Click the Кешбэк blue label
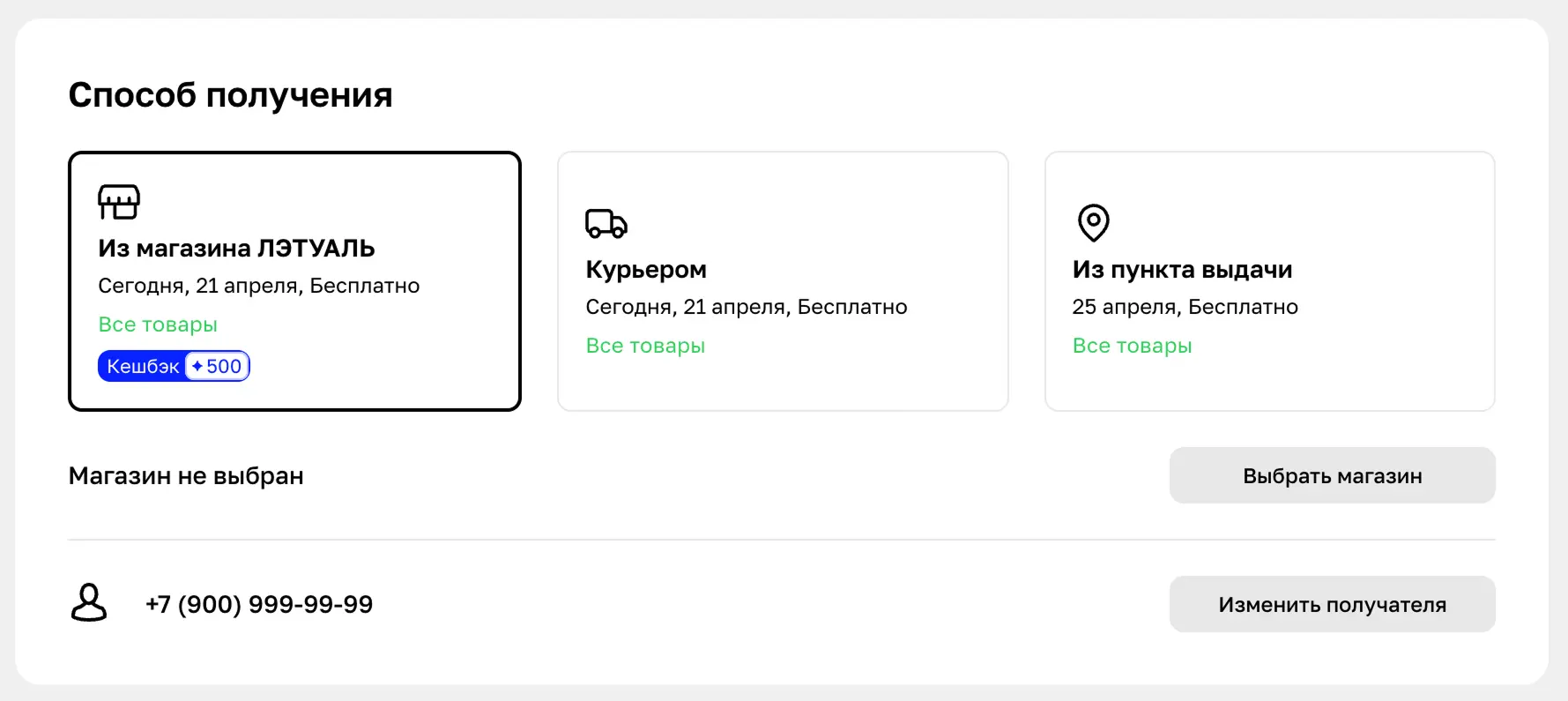 point(142,367)
